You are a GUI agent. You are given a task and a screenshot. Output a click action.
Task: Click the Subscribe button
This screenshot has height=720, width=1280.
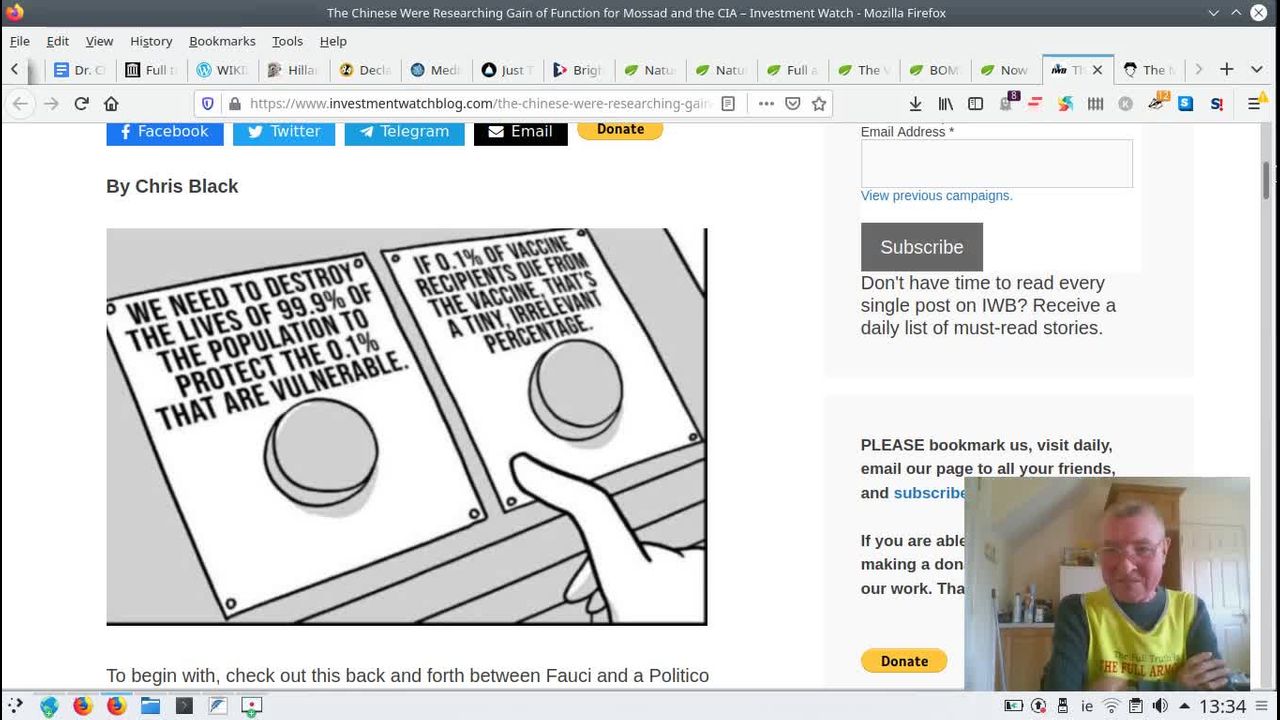pos(921,247)
